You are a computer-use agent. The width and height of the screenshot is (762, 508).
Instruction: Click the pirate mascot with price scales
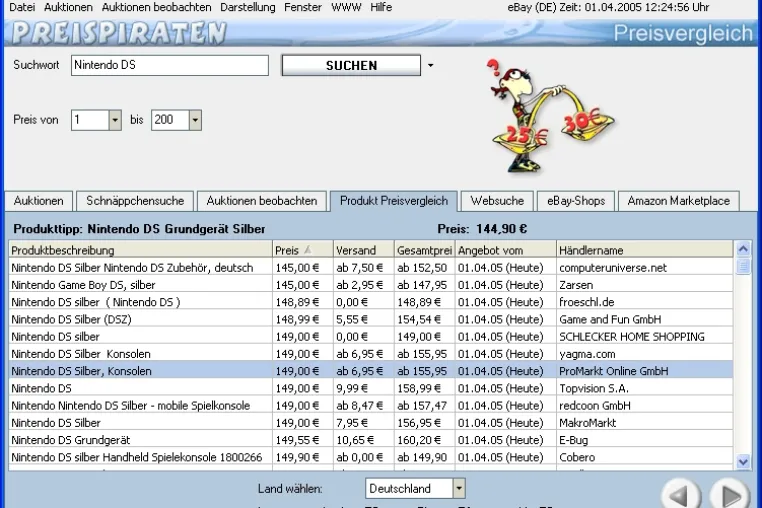point(549,115)
